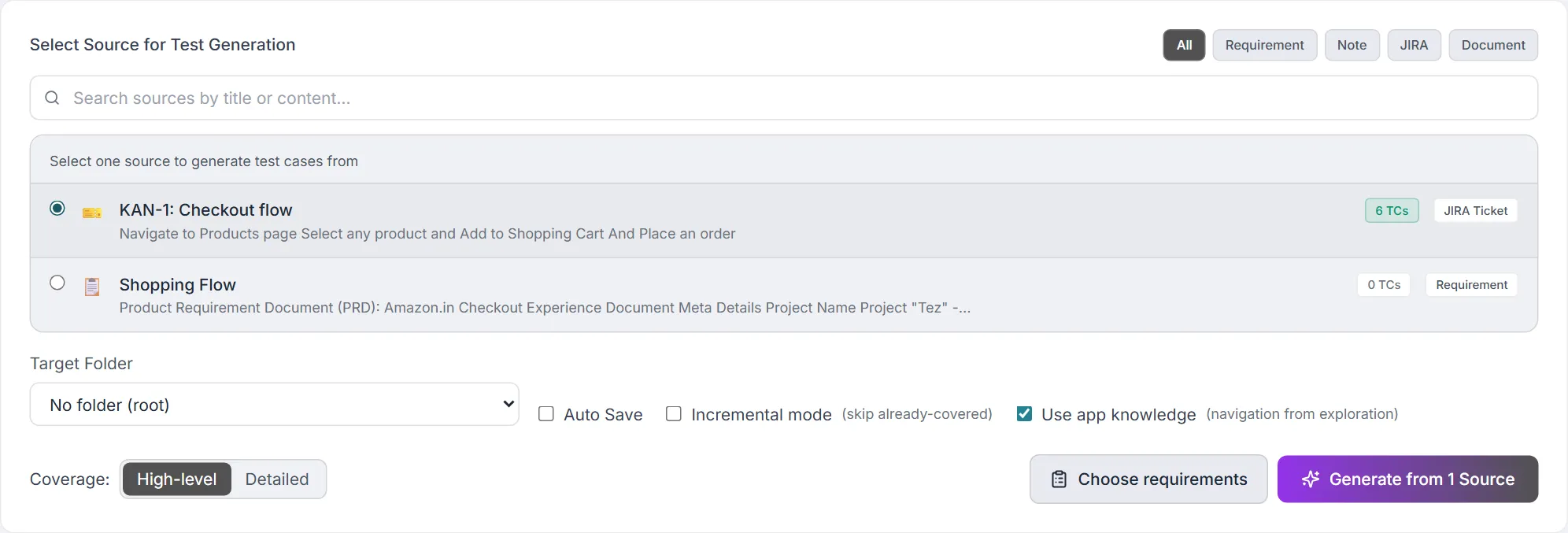Screen dimensions: 1568x533
Task: Enable the Incremental mode checkbox
Action: point(674,414)
